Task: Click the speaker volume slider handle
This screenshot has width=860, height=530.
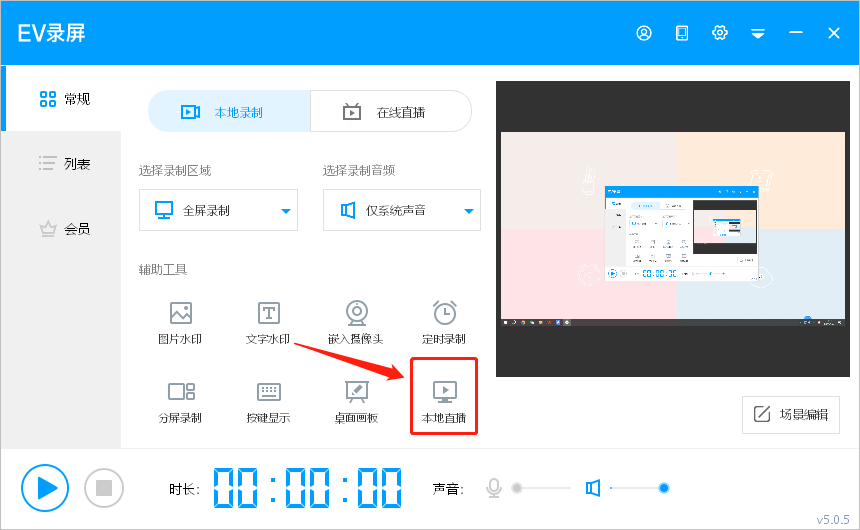Action: point(663,488)
